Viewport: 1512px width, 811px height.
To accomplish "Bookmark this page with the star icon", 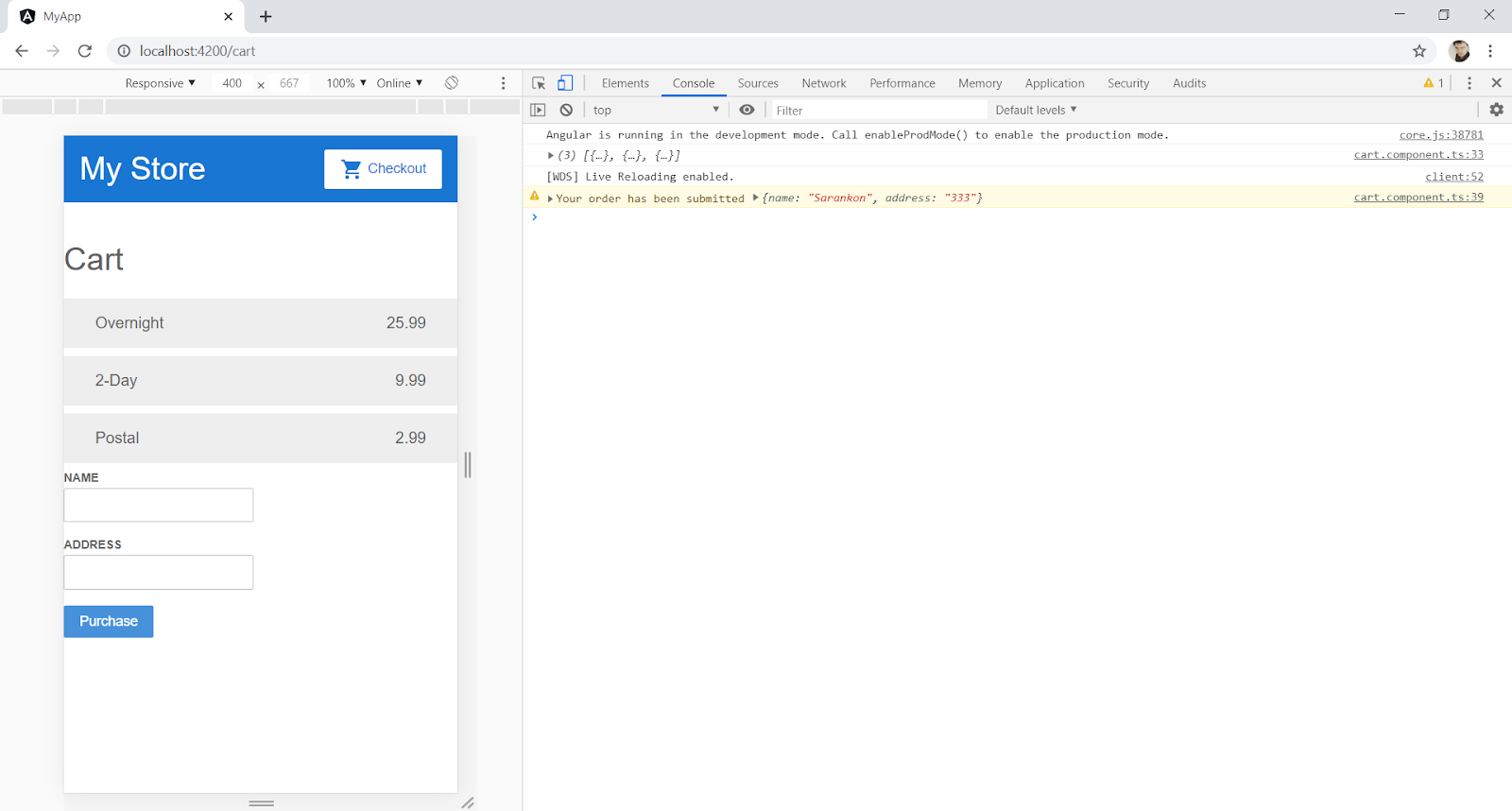I will click(x=1418, y=51).
